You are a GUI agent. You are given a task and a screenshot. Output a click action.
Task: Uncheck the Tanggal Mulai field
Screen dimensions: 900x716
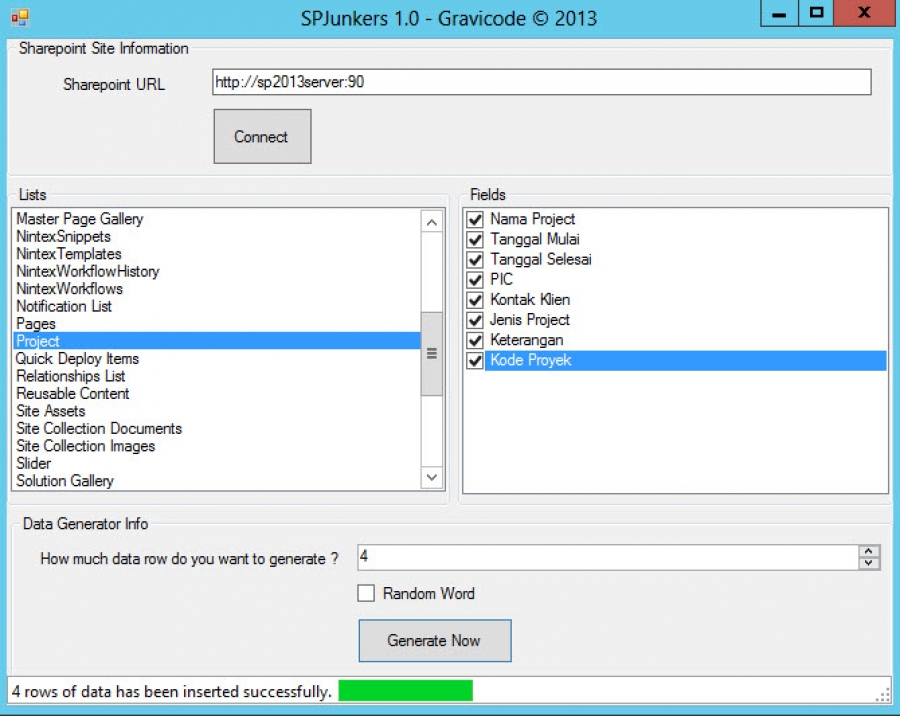click(x=474, y=239)
